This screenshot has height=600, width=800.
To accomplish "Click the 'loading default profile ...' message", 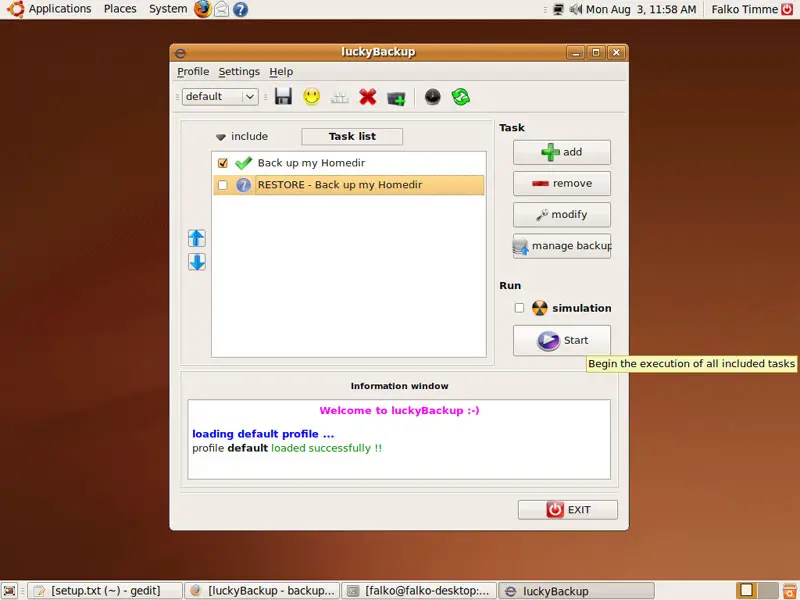I will [263, 434].
